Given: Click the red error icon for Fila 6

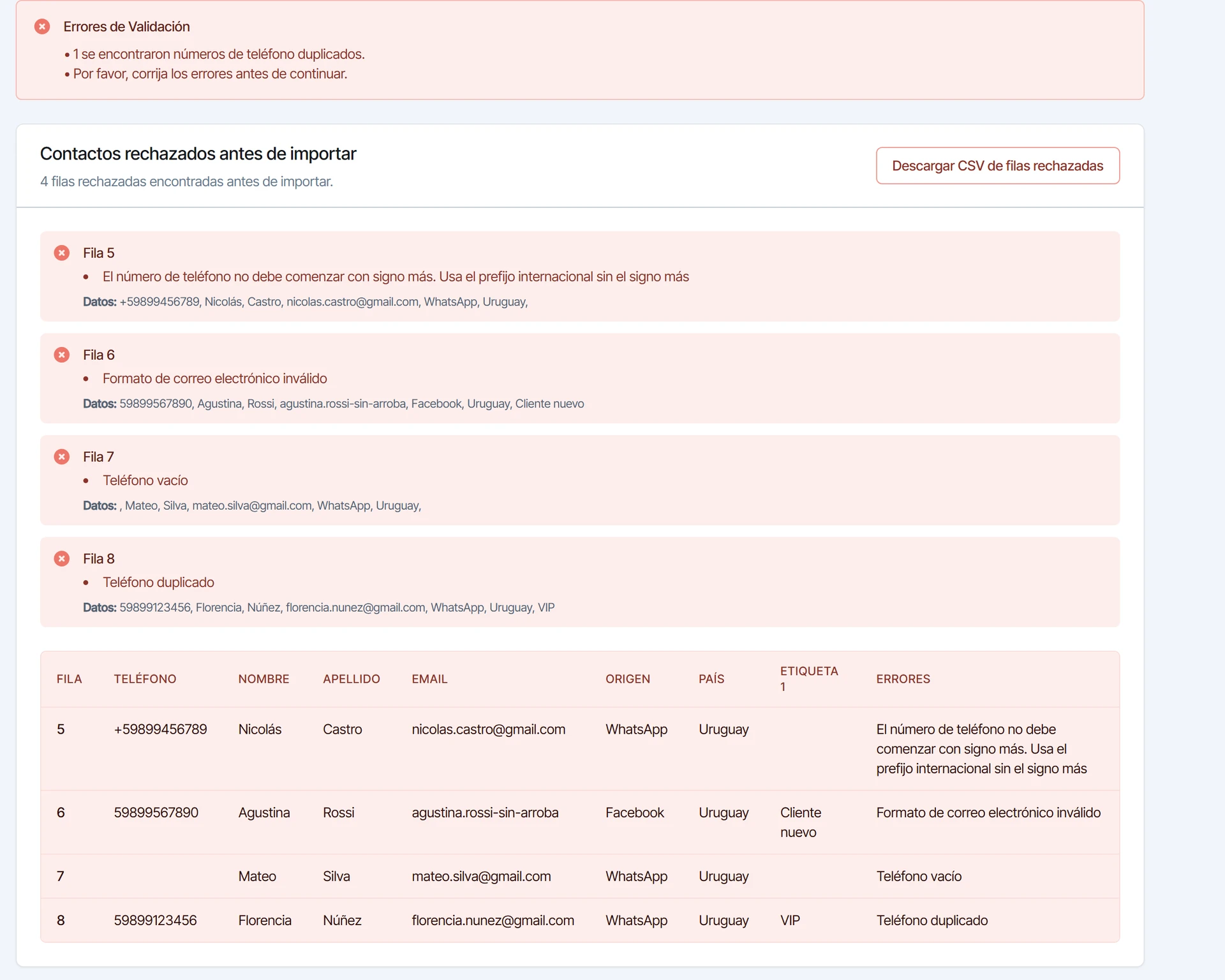Looking at the screenshot, I should click(62, 355).
